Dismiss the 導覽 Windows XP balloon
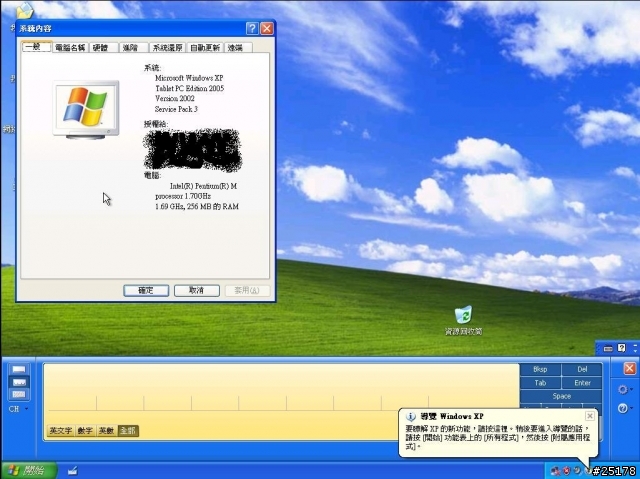 pos(590,416)
